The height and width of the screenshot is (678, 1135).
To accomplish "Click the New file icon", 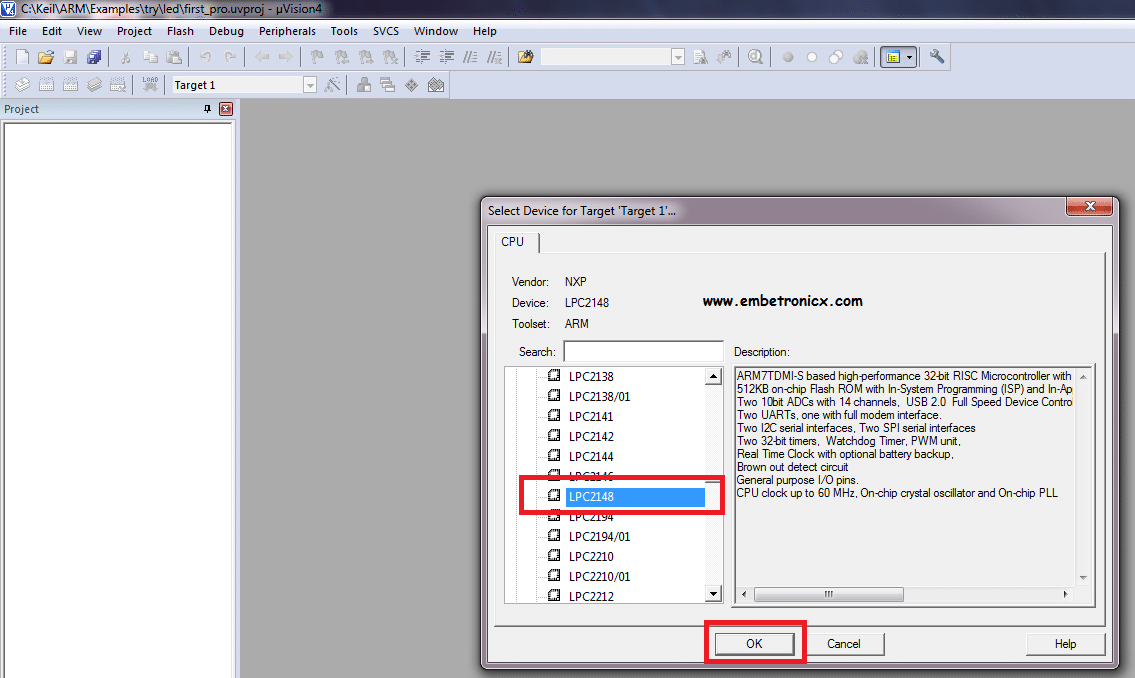I will click(x=22, y=57).
